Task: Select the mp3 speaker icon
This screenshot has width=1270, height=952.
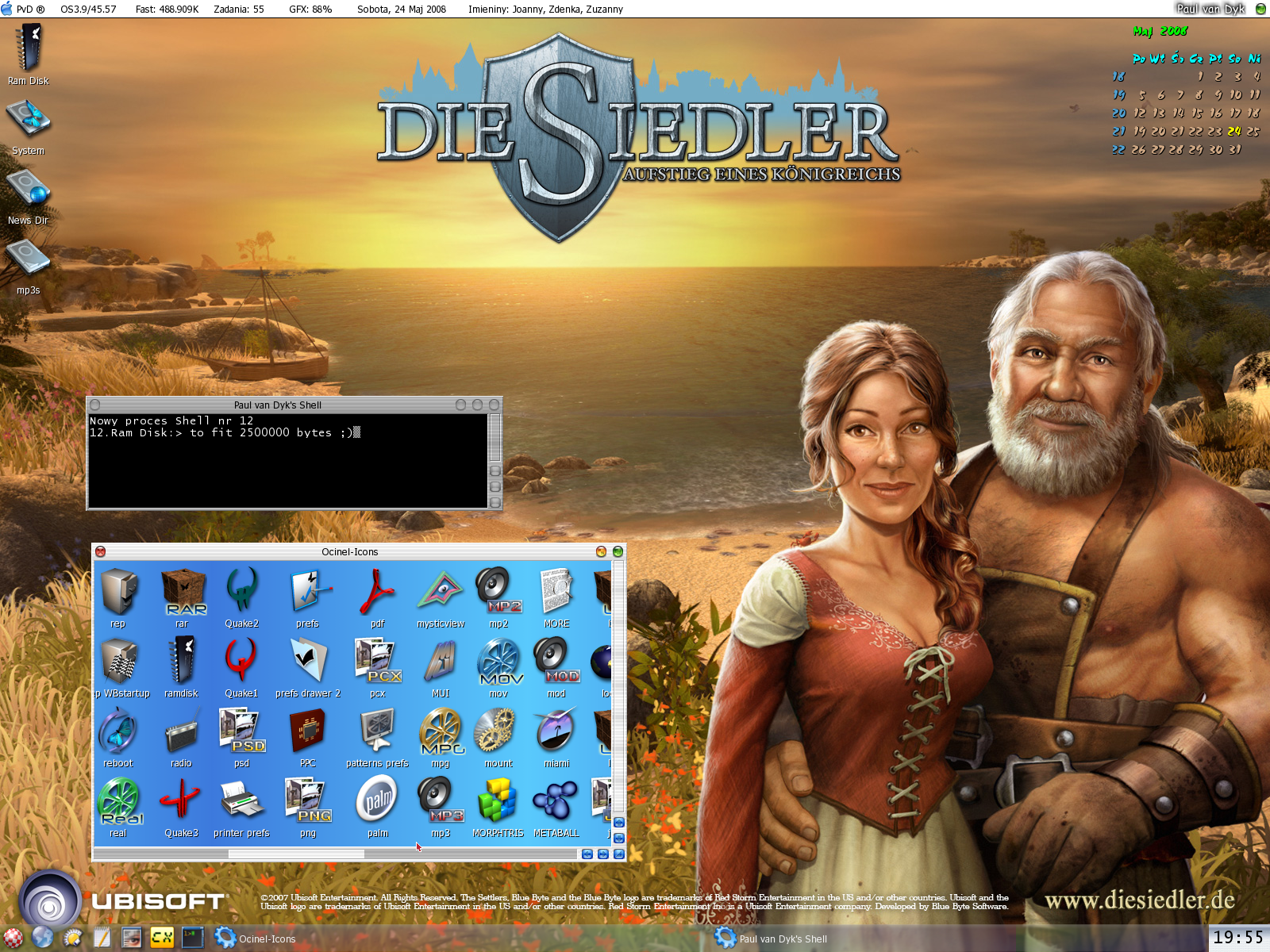Action: [x=441, y=807]
